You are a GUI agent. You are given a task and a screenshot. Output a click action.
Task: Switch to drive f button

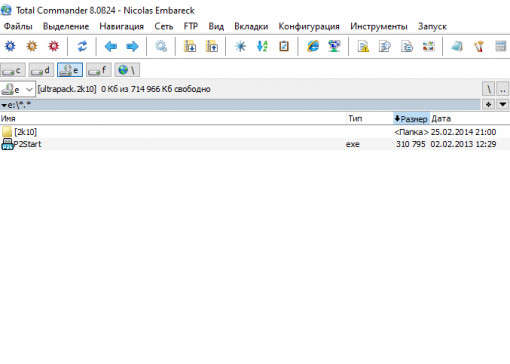coord(98,70)
